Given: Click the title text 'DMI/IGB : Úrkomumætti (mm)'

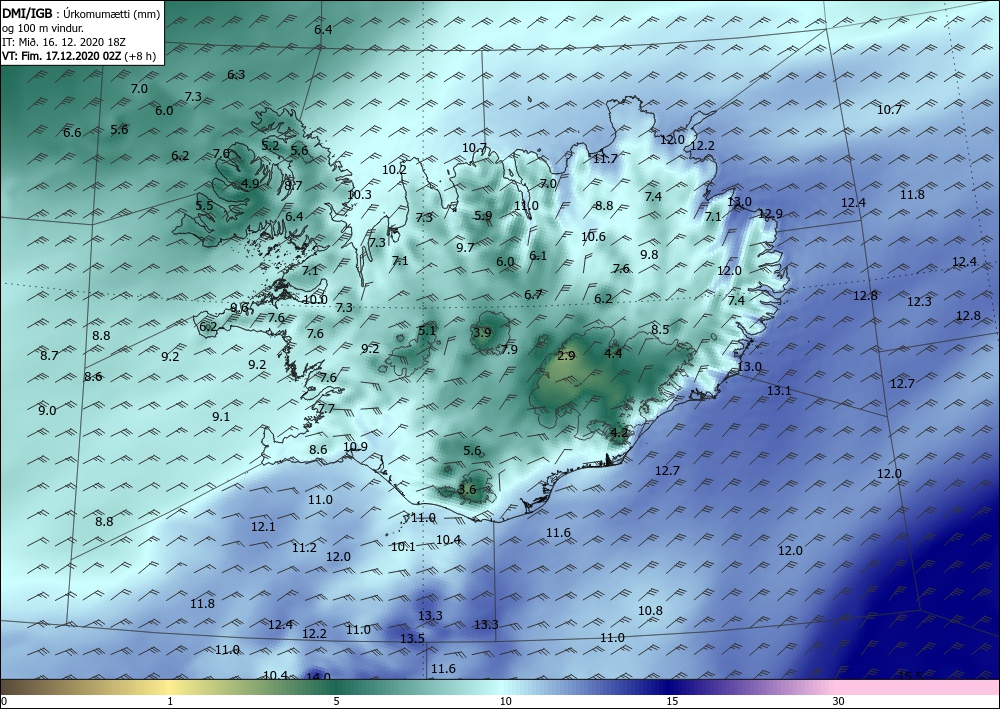Looking at the screenshot, I should tap(81, 12).
